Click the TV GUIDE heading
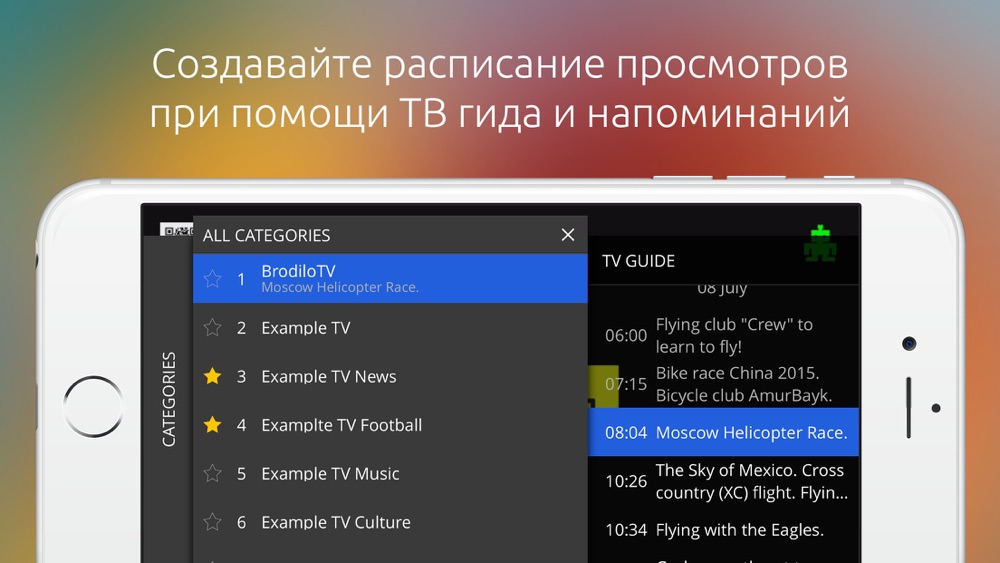This screenshot has height=563, width=1000. pyautogui.click(x=638, y=261)
